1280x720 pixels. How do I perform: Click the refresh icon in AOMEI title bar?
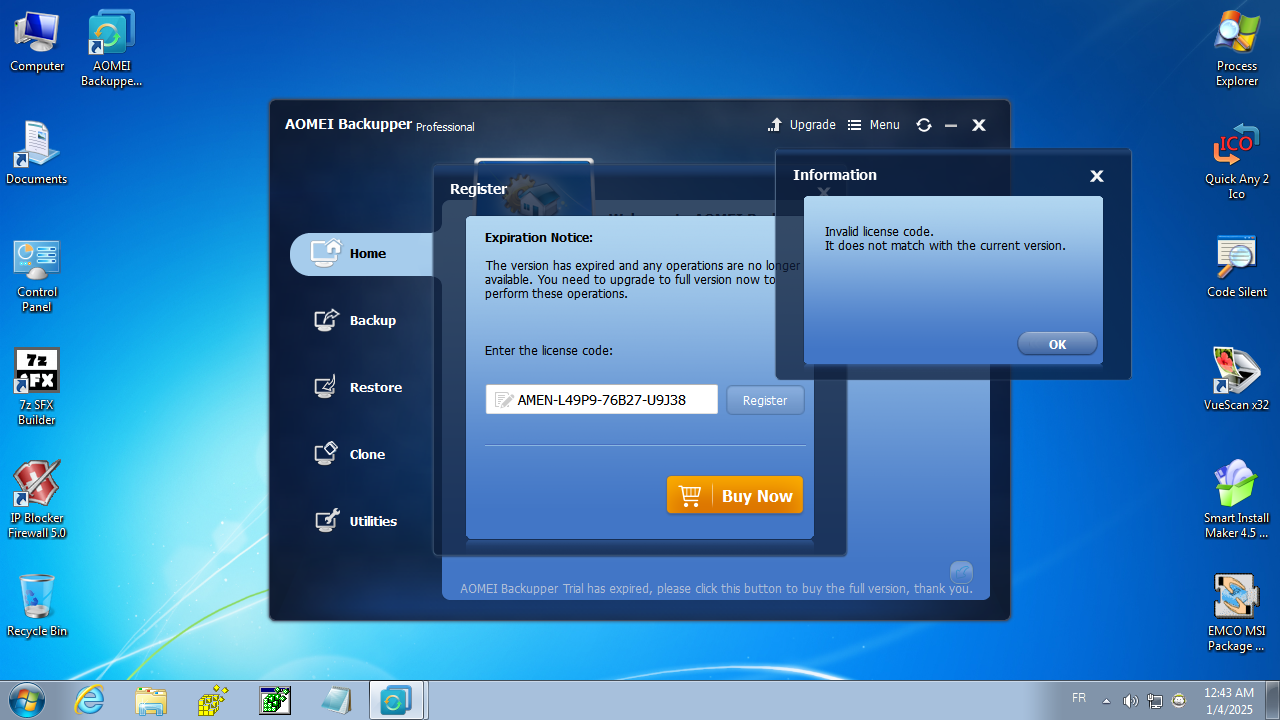pyautogui.click(x=924, y=125)
